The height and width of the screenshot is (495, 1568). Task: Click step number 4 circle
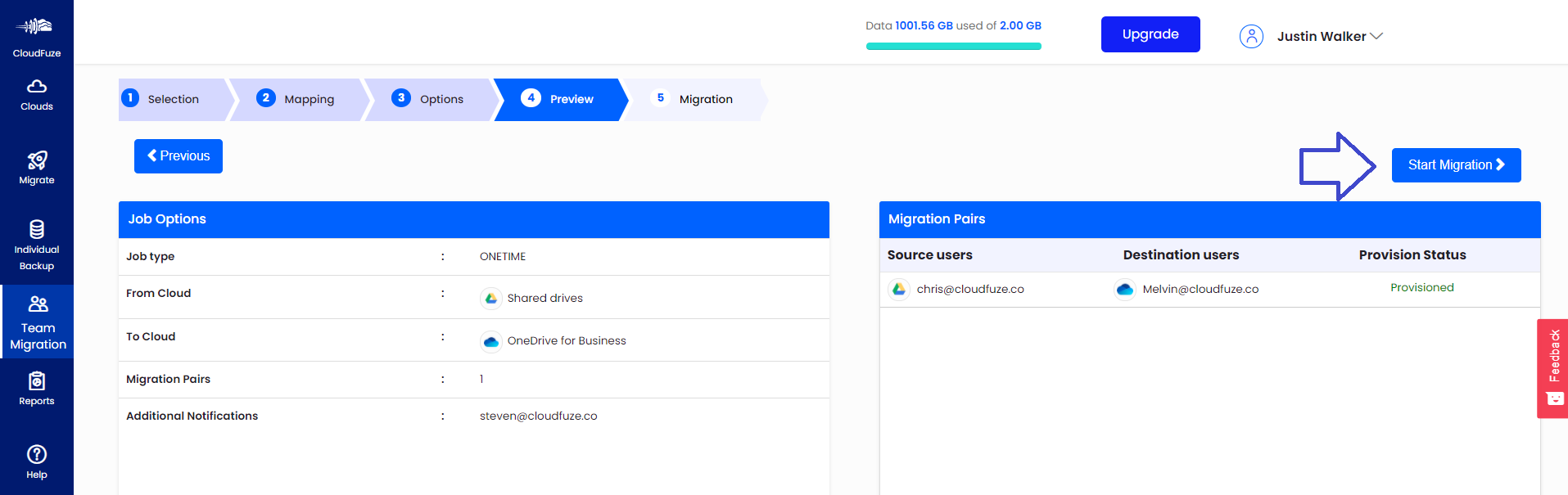click(x=531, y=97)
